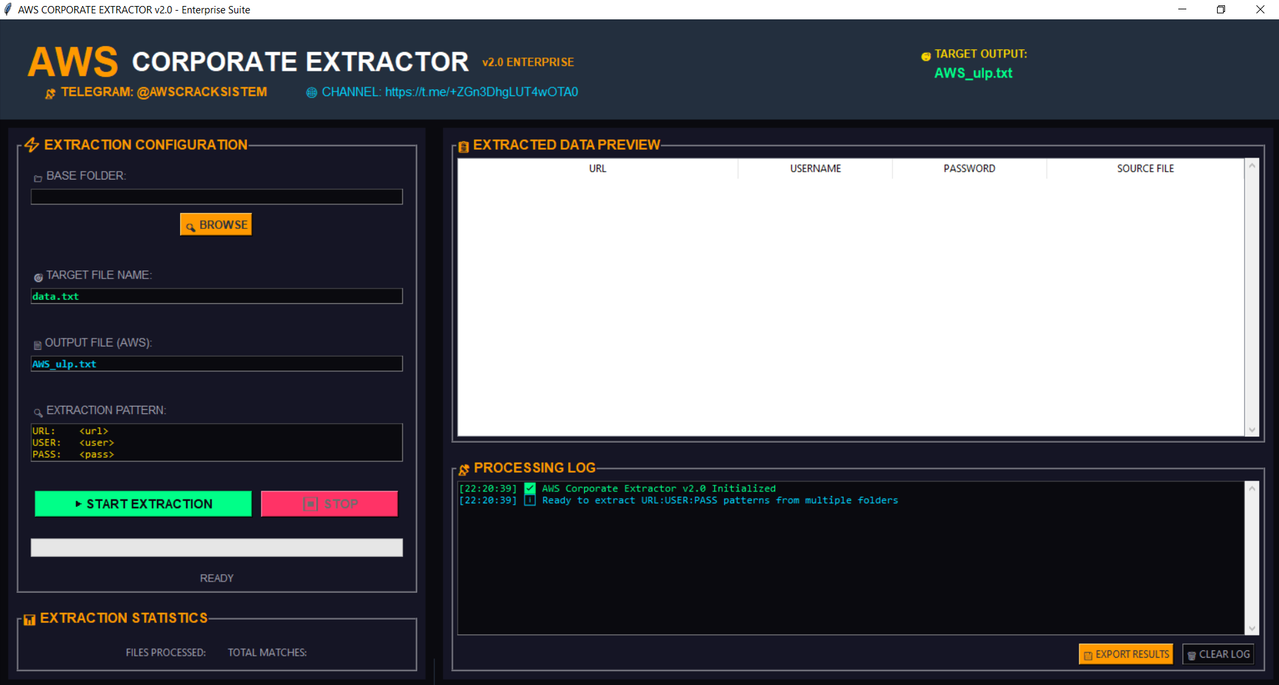The image size is (1279, 685).
Task: Click data preview scrollbar down arrow
Action: [x=1251, y=430]
